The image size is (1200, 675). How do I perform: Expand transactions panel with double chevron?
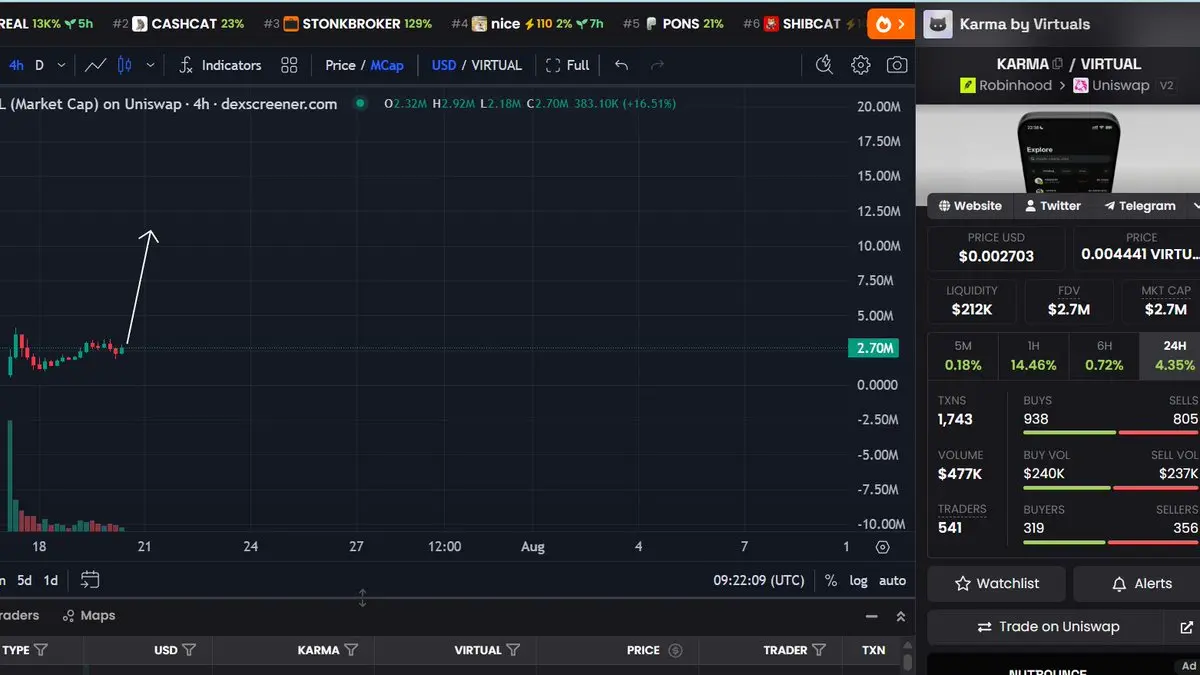[x=900, y=617]
